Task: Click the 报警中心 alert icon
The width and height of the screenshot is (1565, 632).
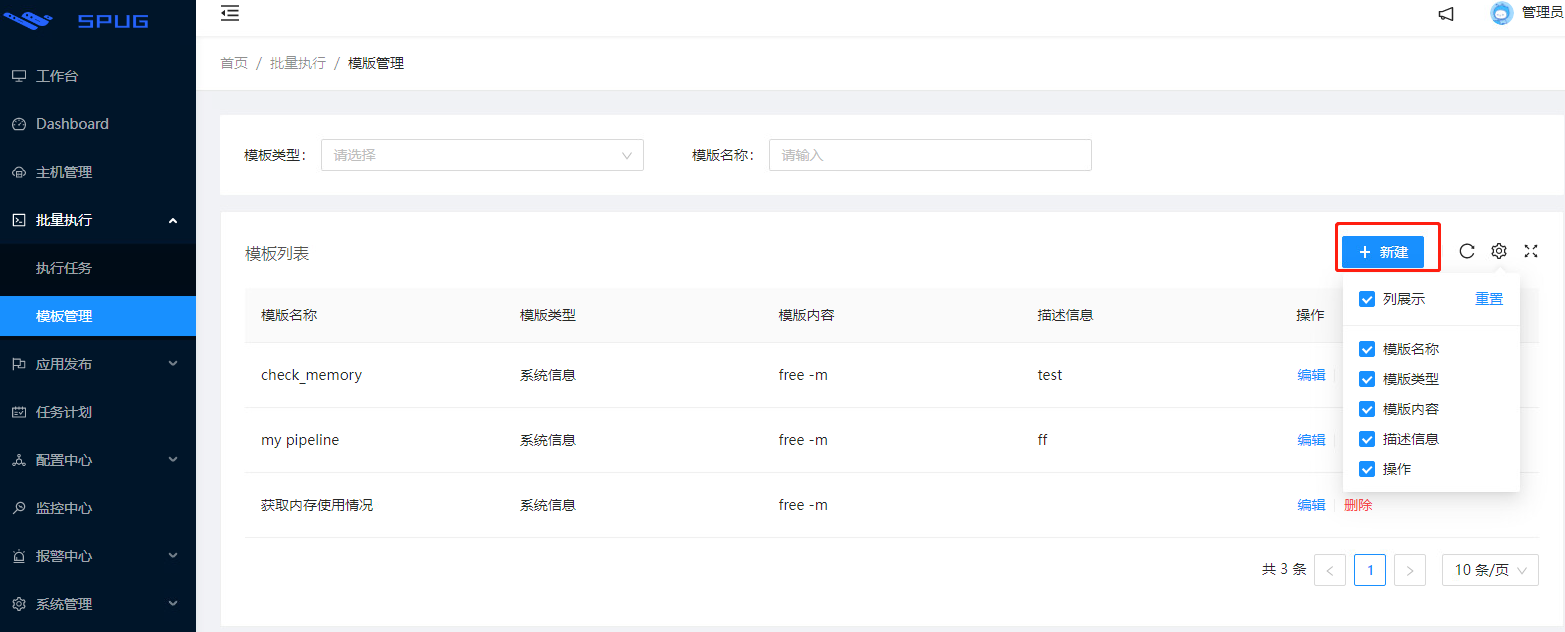Action: pos(19,556)
